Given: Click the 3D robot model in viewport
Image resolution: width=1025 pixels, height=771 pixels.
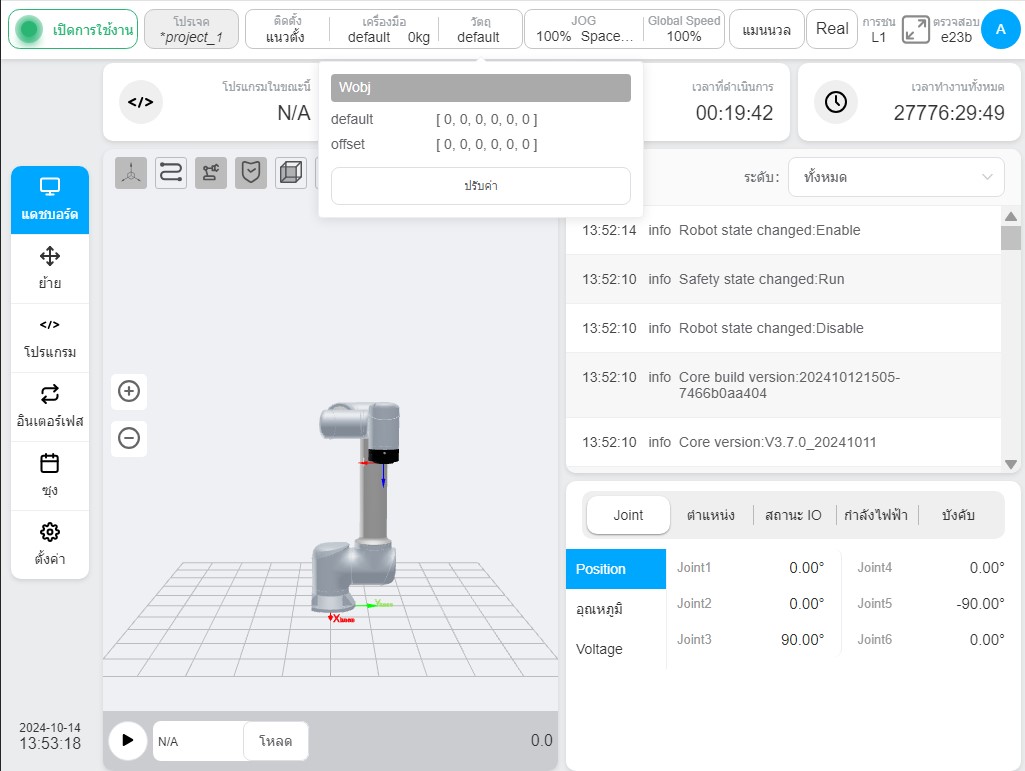Looking at the screenshot, I should 358,507.
